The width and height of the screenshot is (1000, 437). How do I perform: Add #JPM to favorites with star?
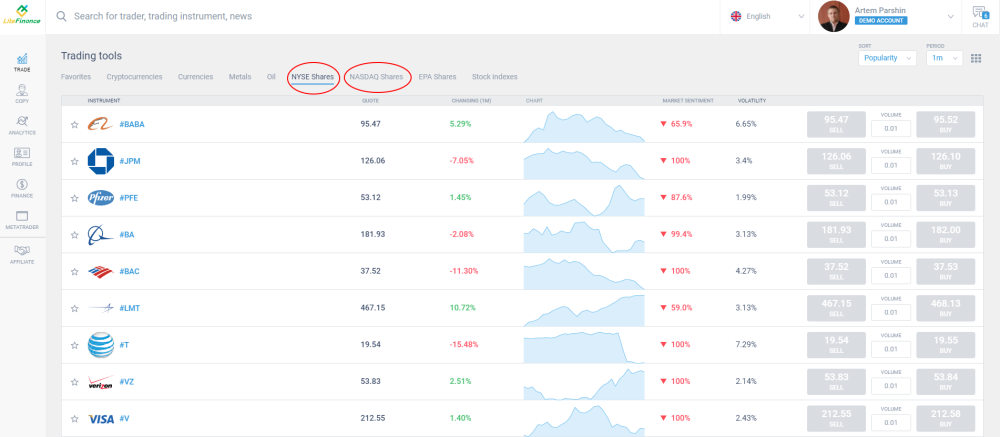pos(75,161)
